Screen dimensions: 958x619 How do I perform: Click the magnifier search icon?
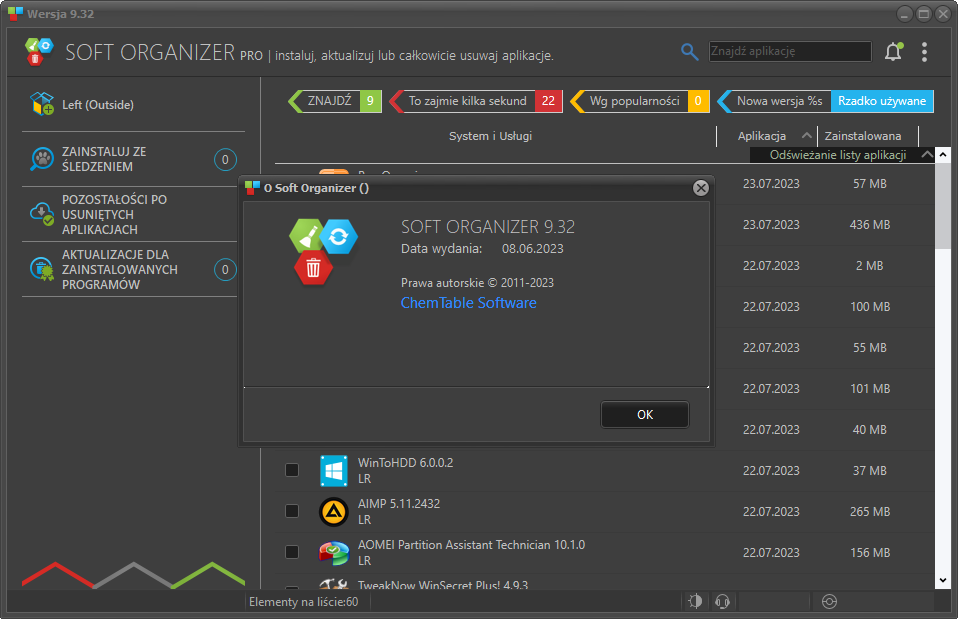(689, 52)
